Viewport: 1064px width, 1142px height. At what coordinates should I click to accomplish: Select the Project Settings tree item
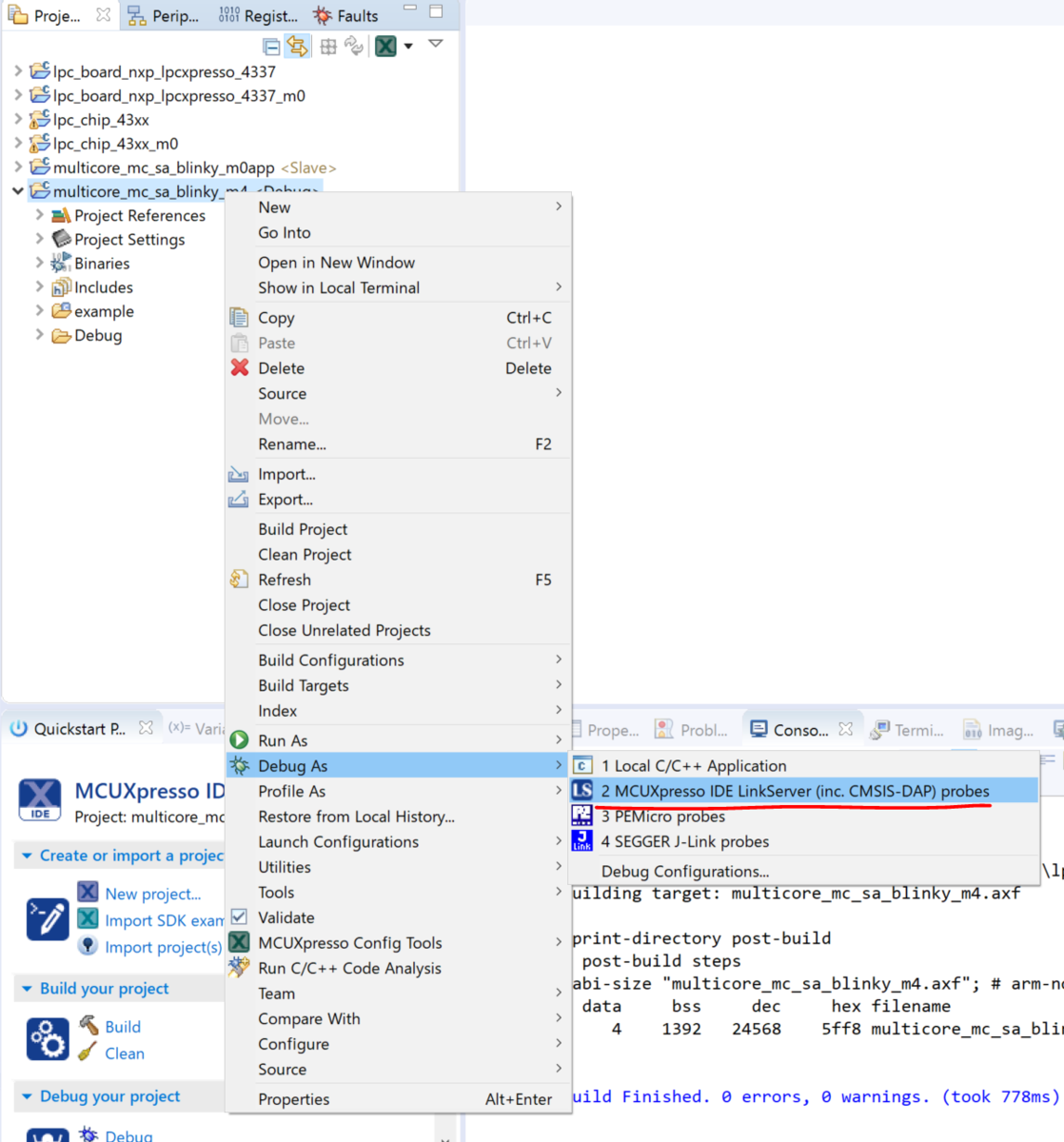(129, 240)
